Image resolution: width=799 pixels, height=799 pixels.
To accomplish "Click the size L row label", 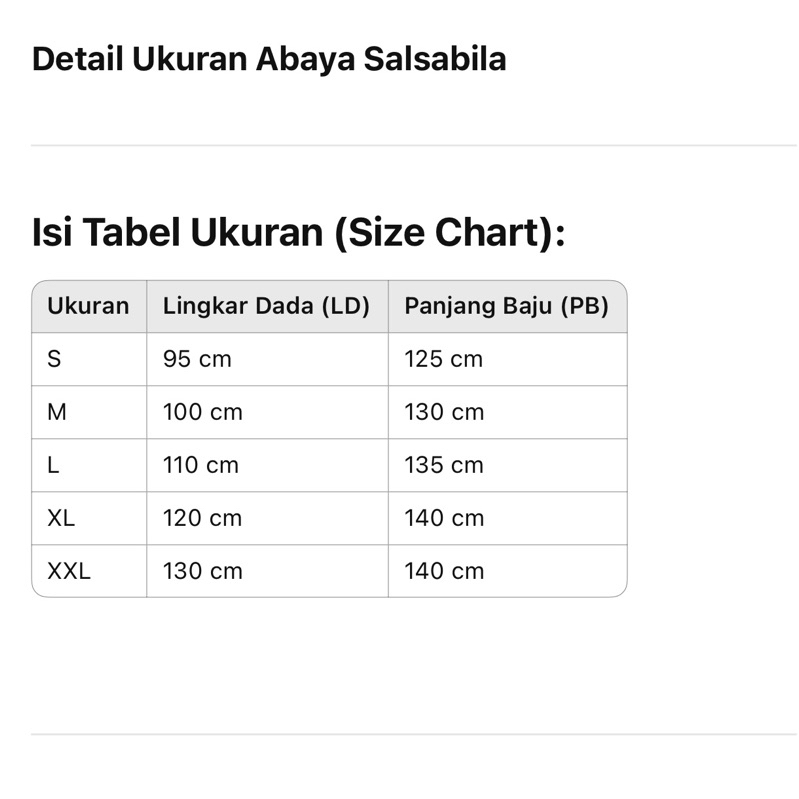I will (x=53, y=465).
